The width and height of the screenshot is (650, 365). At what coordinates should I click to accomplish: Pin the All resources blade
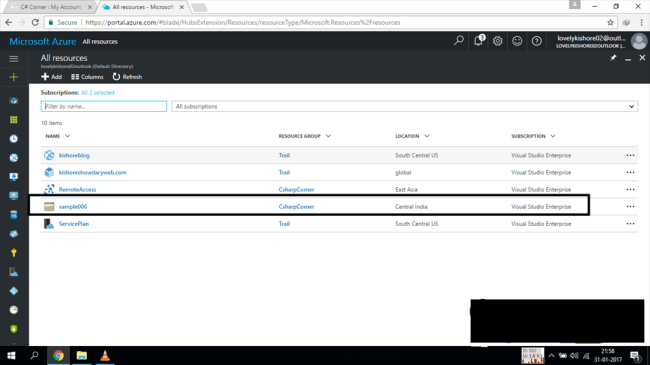point(613,58)
